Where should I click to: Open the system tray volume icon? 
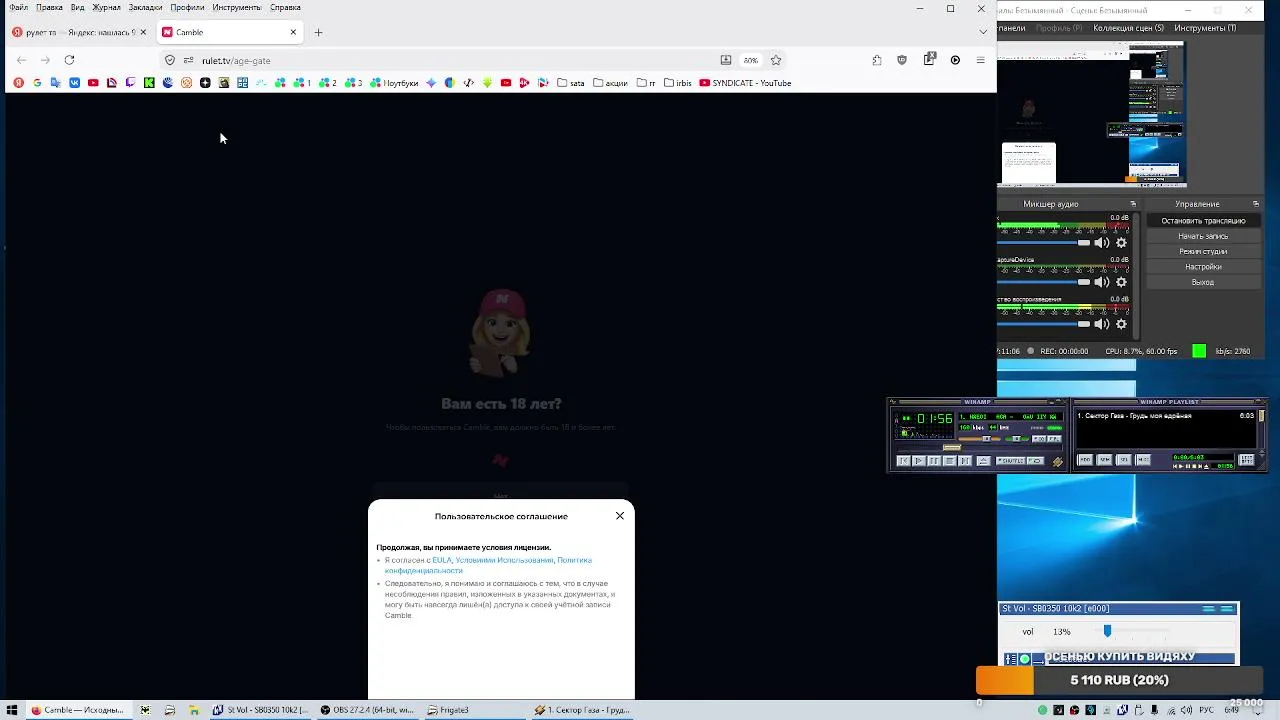click(x=1186, y=710)
